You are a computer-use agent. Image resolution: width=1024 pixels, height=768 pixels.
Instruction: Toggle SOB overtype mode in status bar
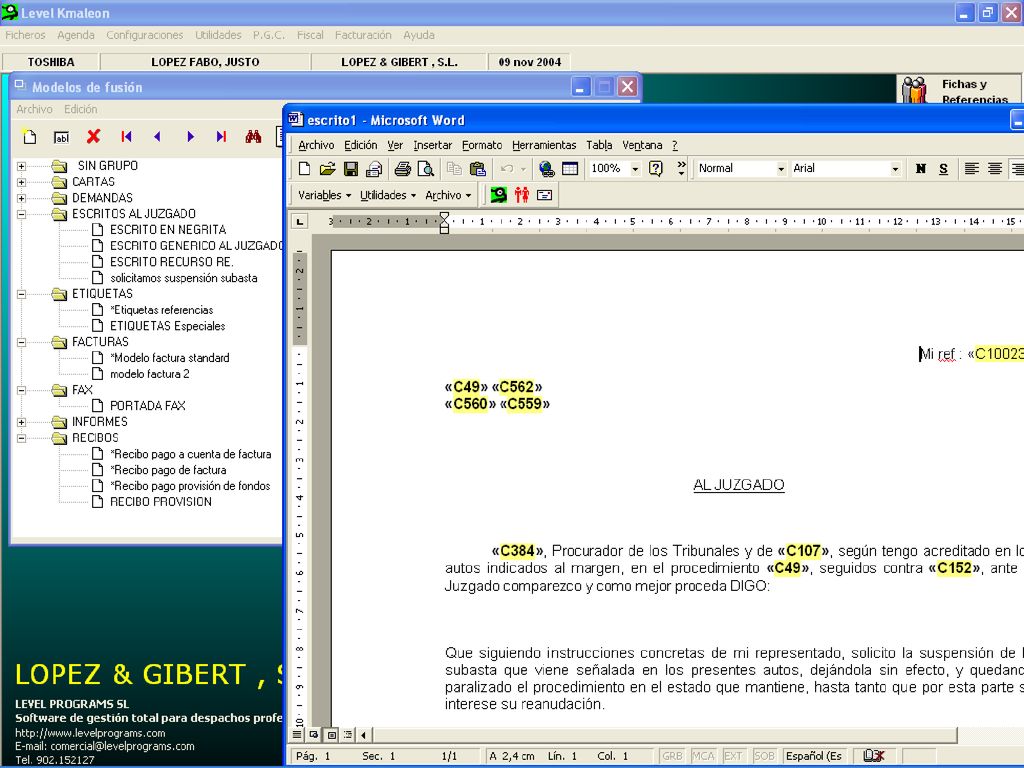(763, 756)
